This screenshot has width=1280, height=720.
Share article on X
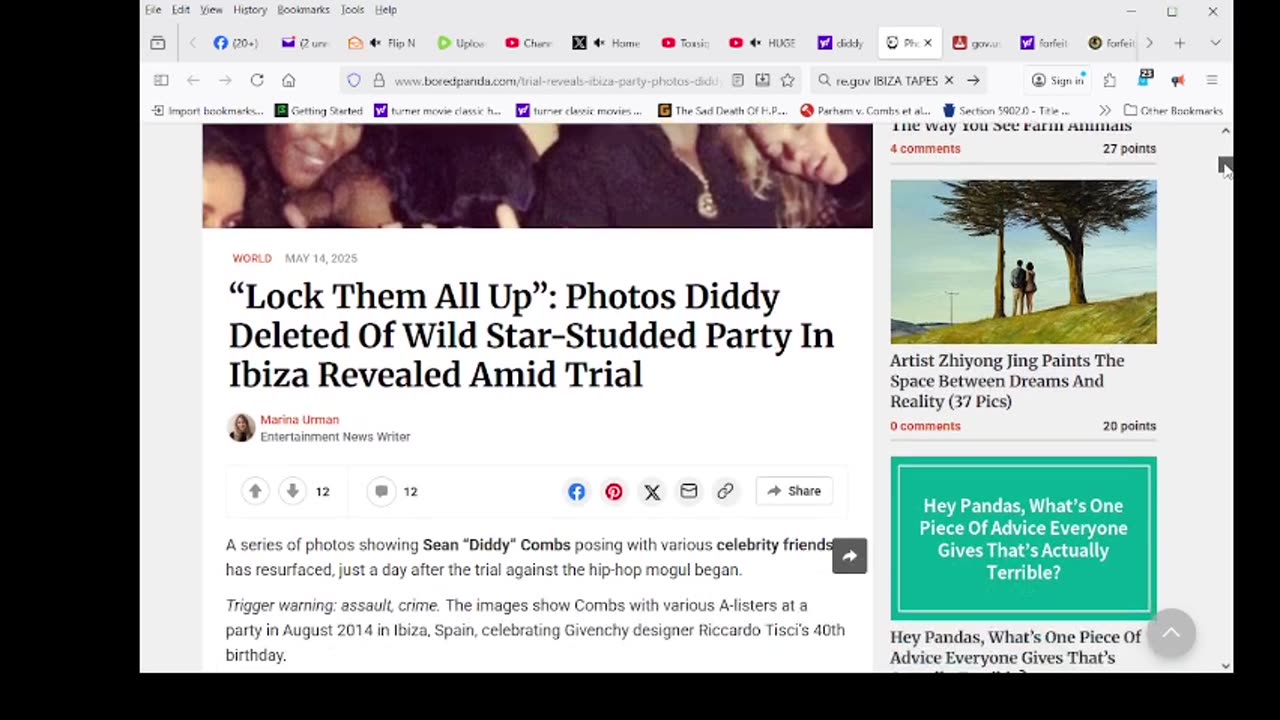pos(652,491)
